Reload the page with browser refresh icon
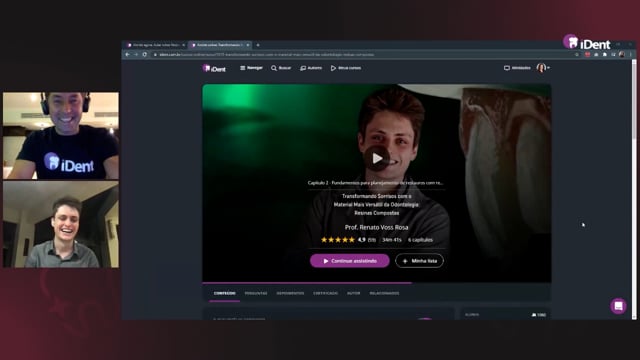This screenshot has width=640, height=360. point(144,55)
